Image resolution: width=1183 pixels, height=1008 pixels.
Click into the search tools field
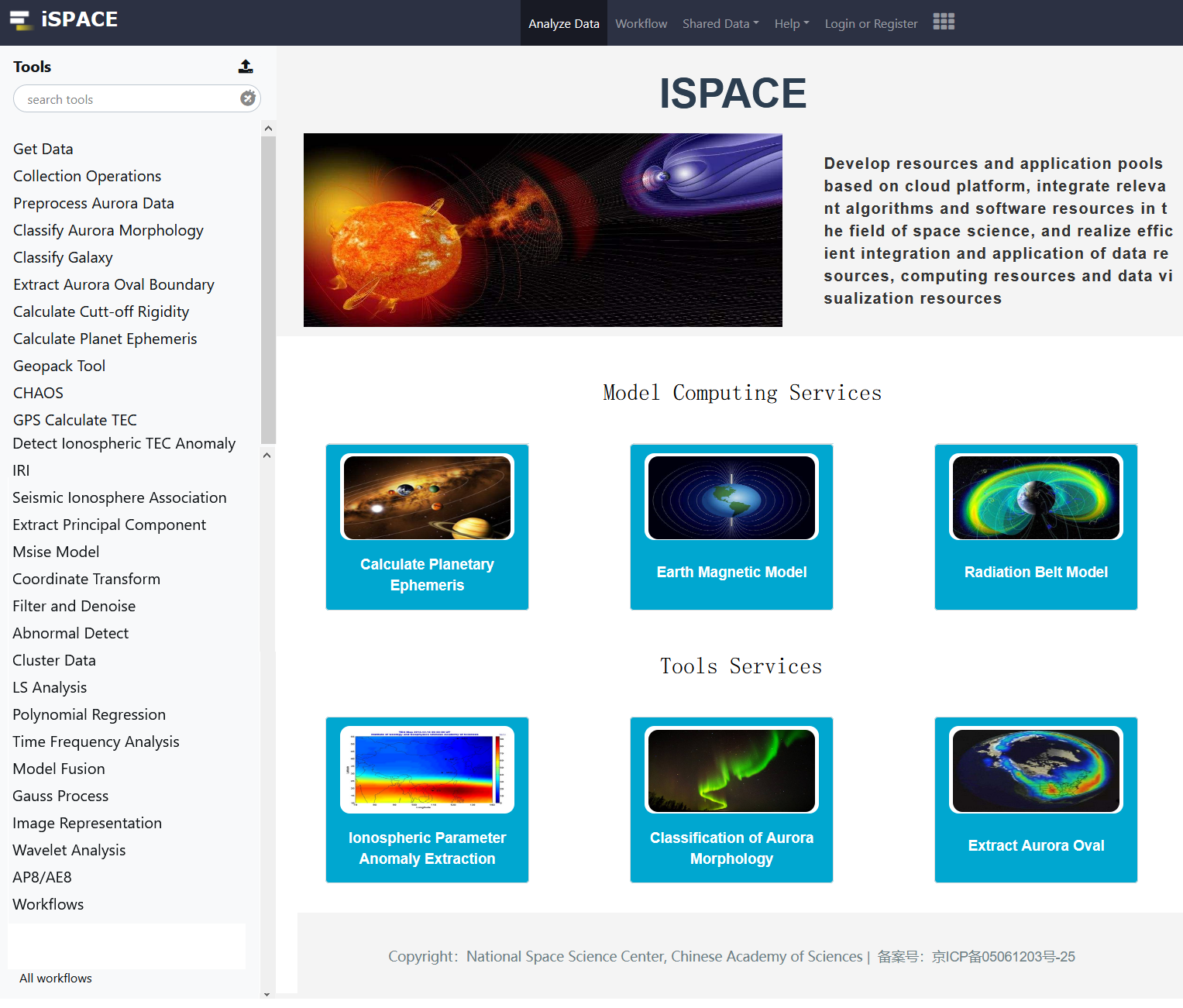(128, 99)
